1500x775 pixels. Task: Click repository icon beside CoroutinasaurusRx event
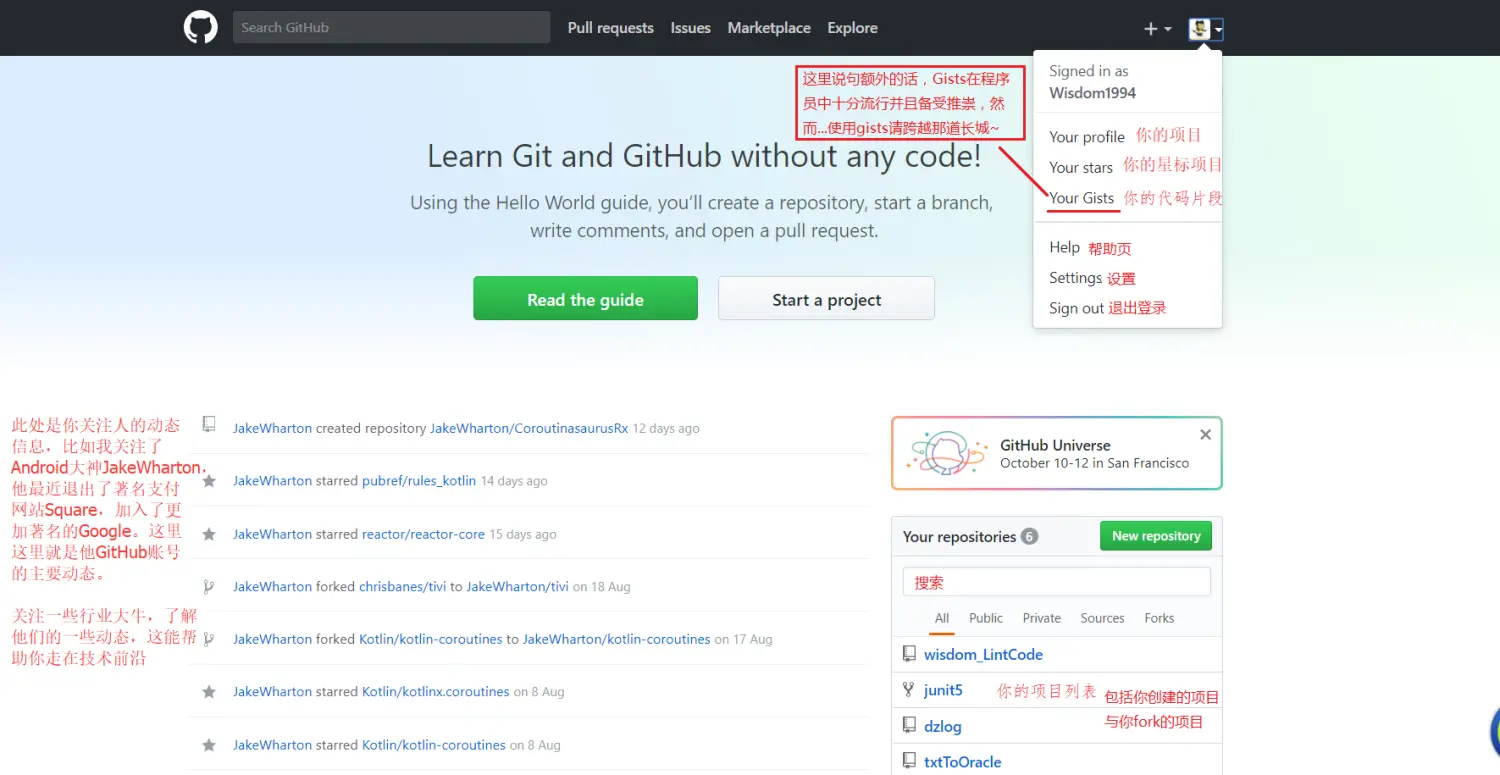click(x=209, y=424)
